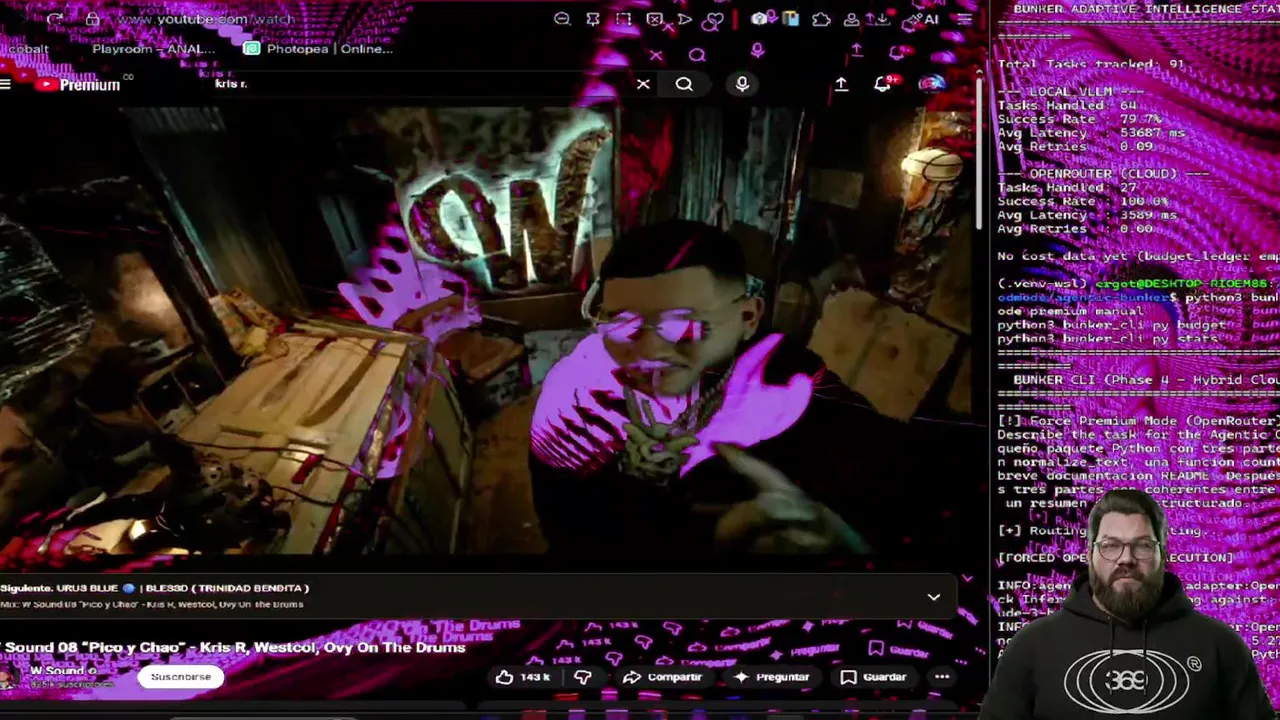
Task: Click the zoom-out magnifier icon in address bar
Action: 562,19
